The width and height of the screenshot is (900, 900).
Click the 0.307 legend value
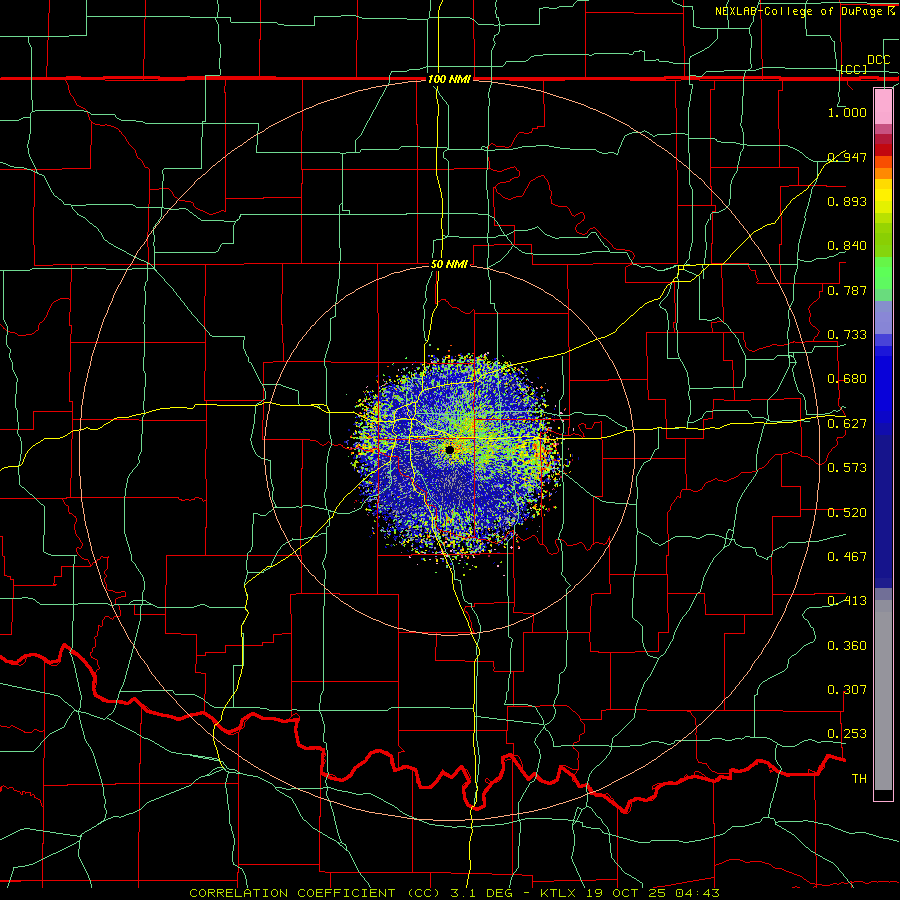(847, 690)
